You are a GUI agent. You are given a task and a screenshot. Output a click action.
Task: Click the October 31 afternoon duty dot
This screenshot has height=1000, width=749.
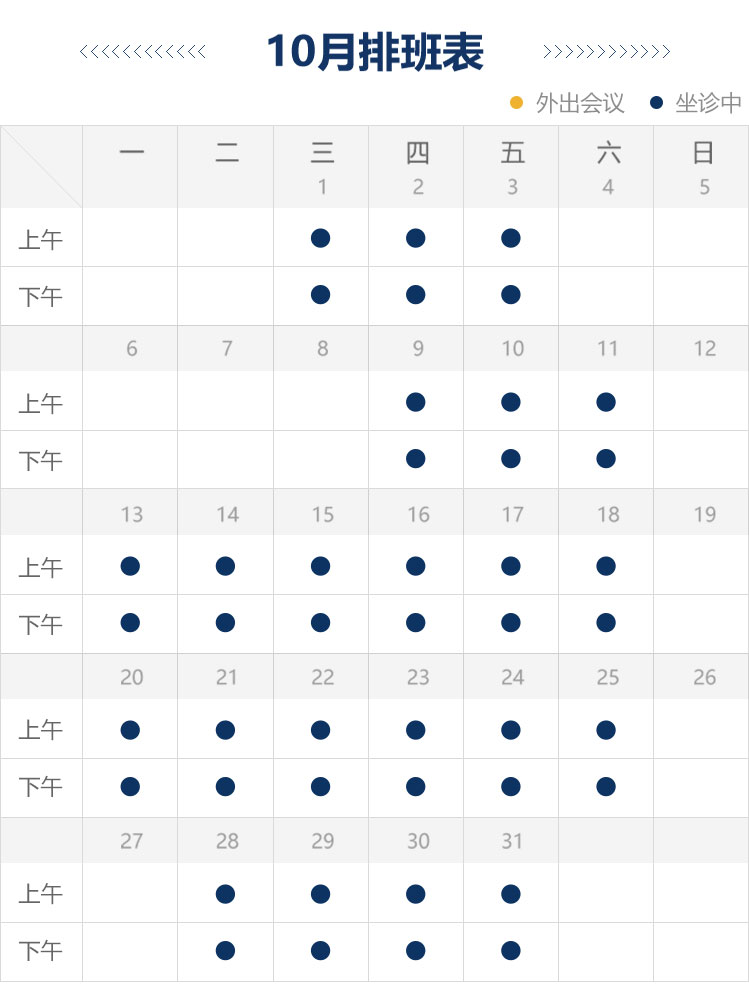[511, 950]
